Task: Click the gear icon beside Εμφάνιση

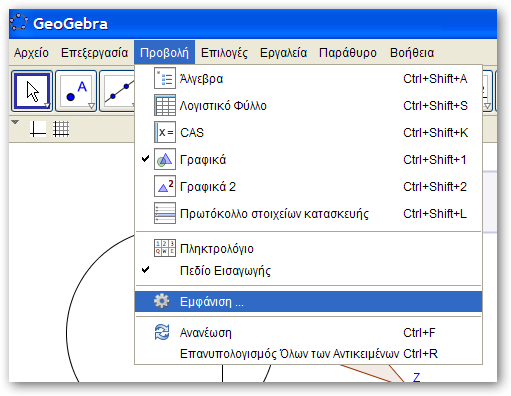Action: click(162, 301)
